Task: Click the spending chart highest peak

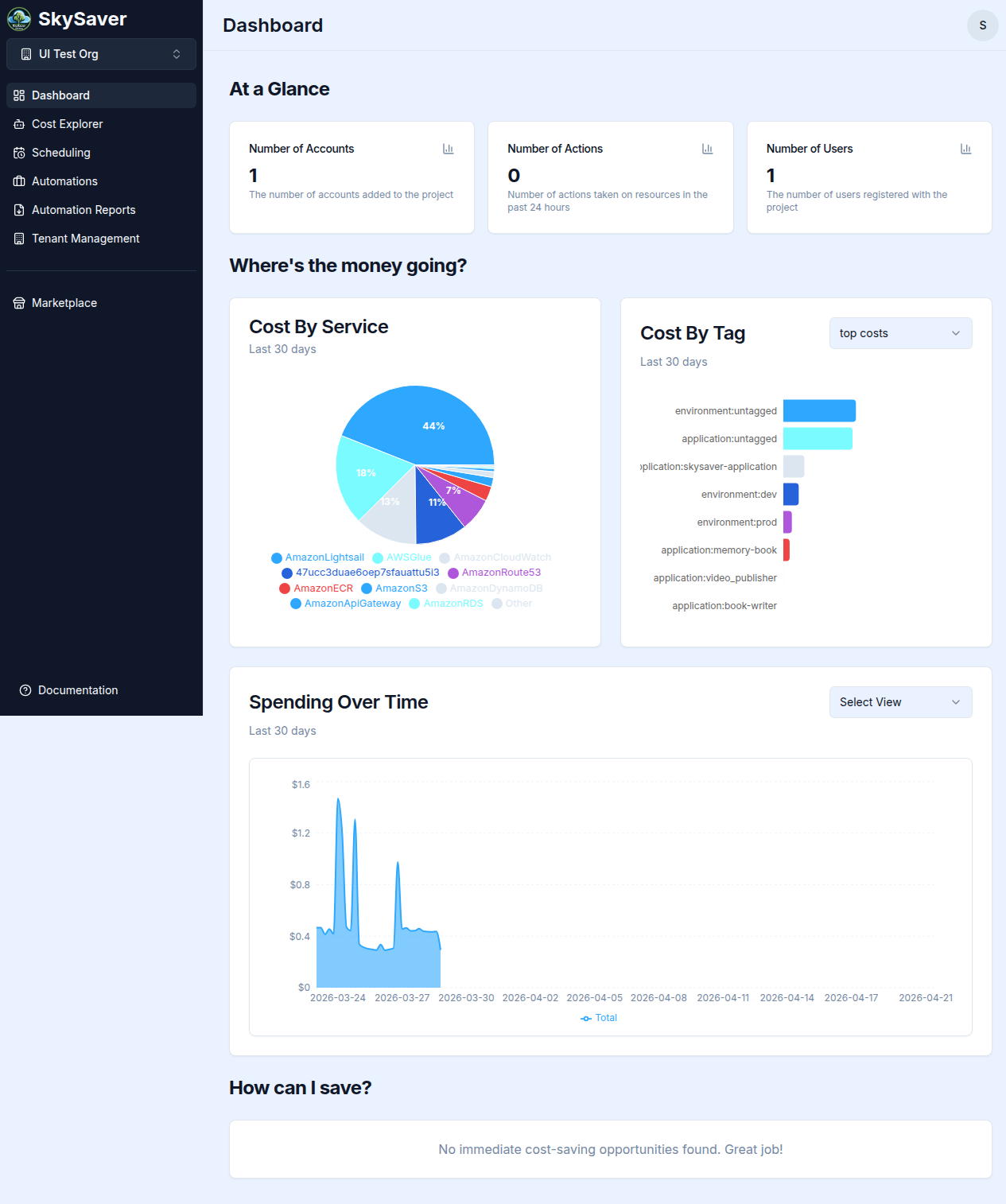Action: tap(339, 801)
